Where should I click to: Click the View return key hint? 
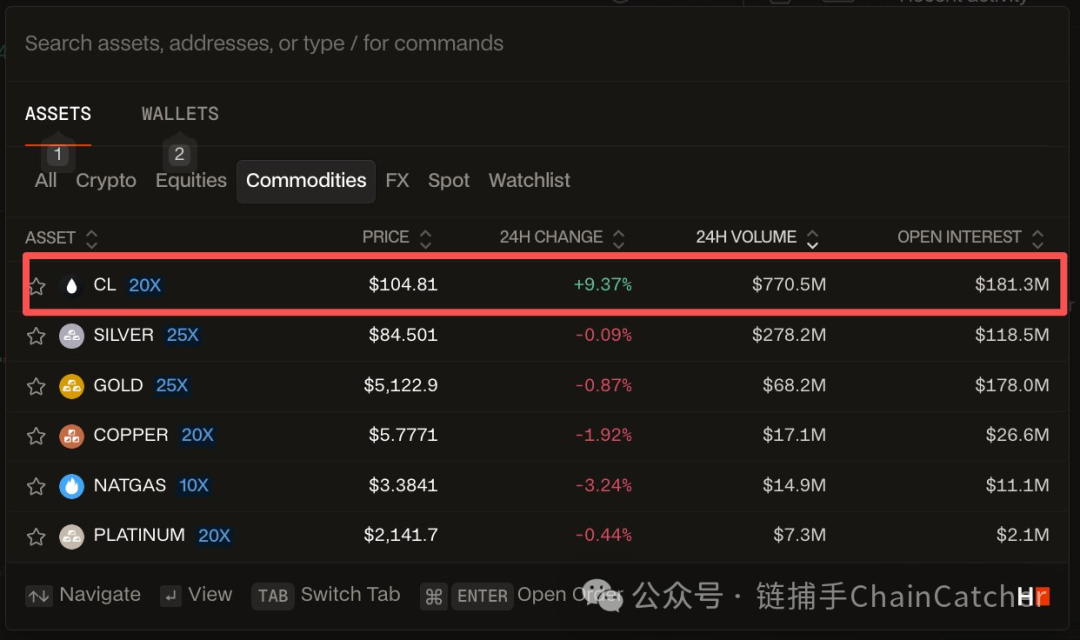tap(171, 596)
